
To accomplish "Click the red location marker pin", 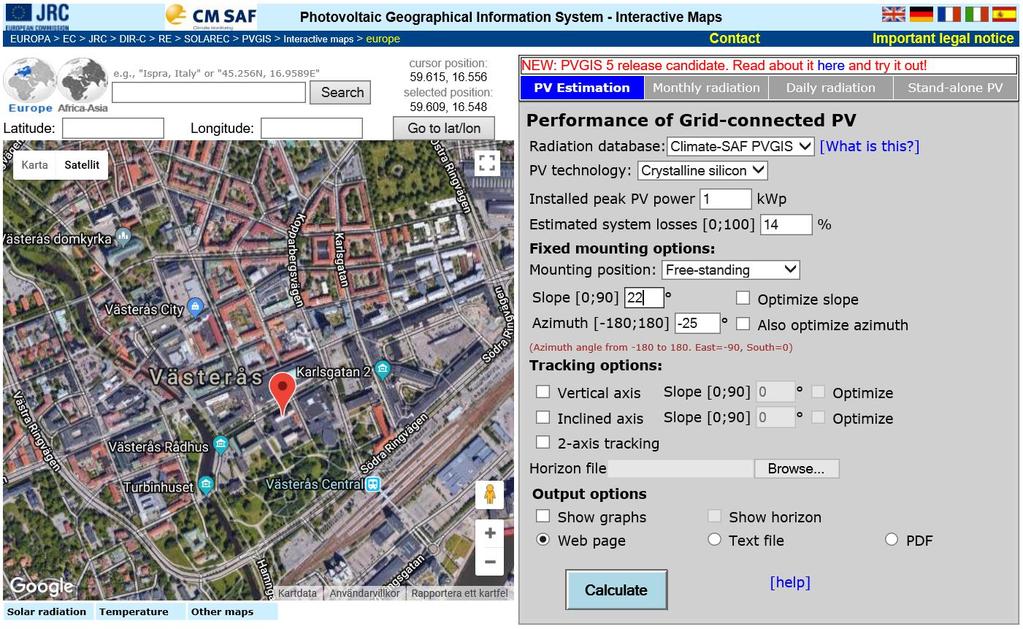I will 282,393.
